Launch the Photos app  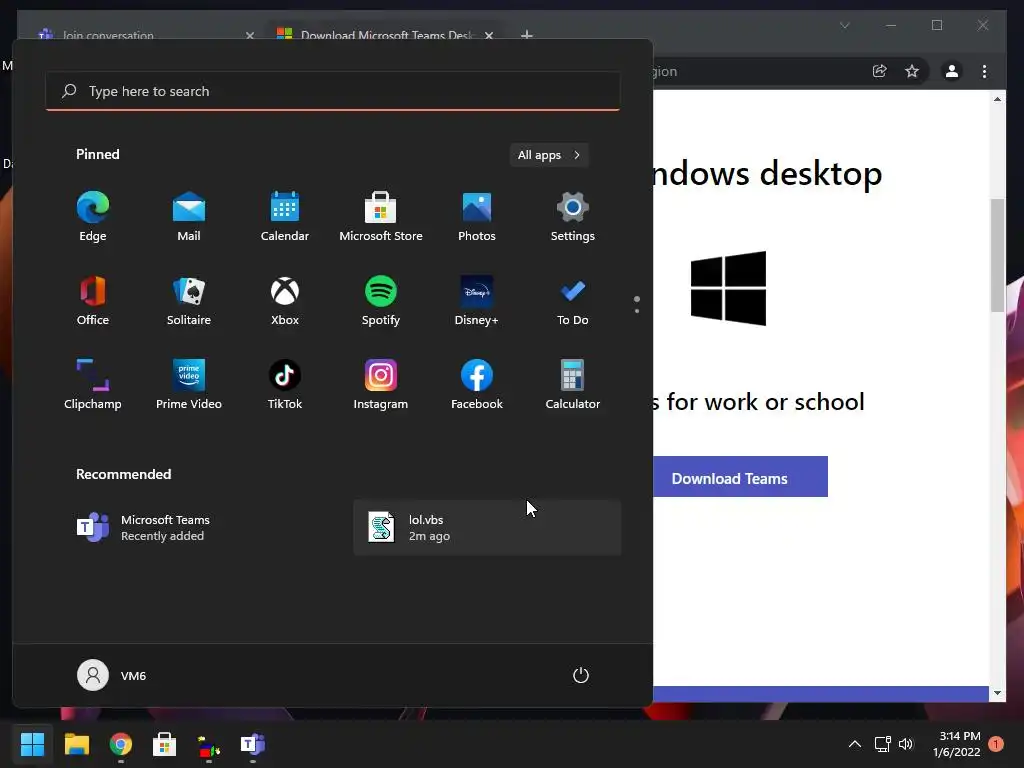tap(477, 217)
